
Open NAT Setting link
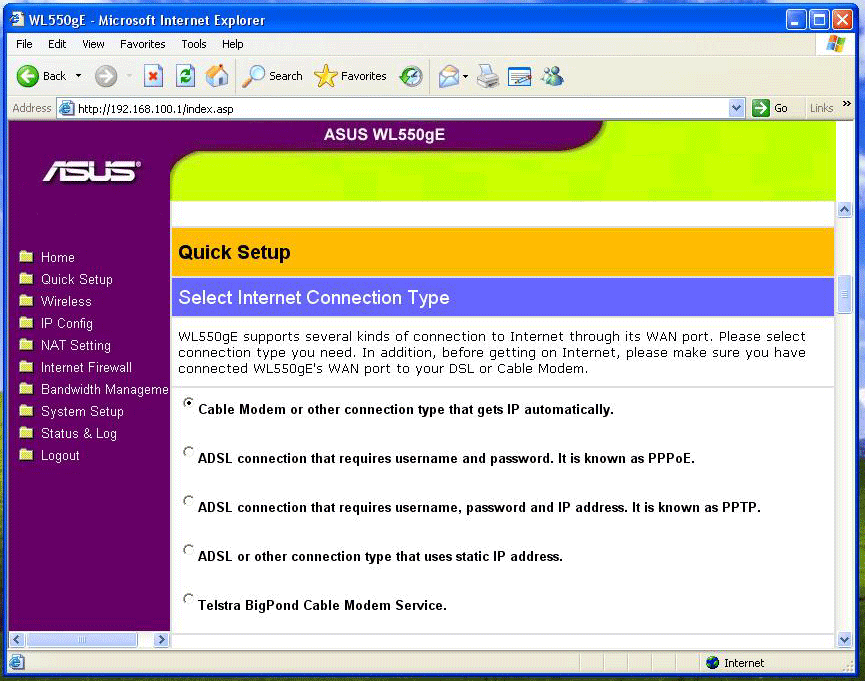[x=76, y=345]
